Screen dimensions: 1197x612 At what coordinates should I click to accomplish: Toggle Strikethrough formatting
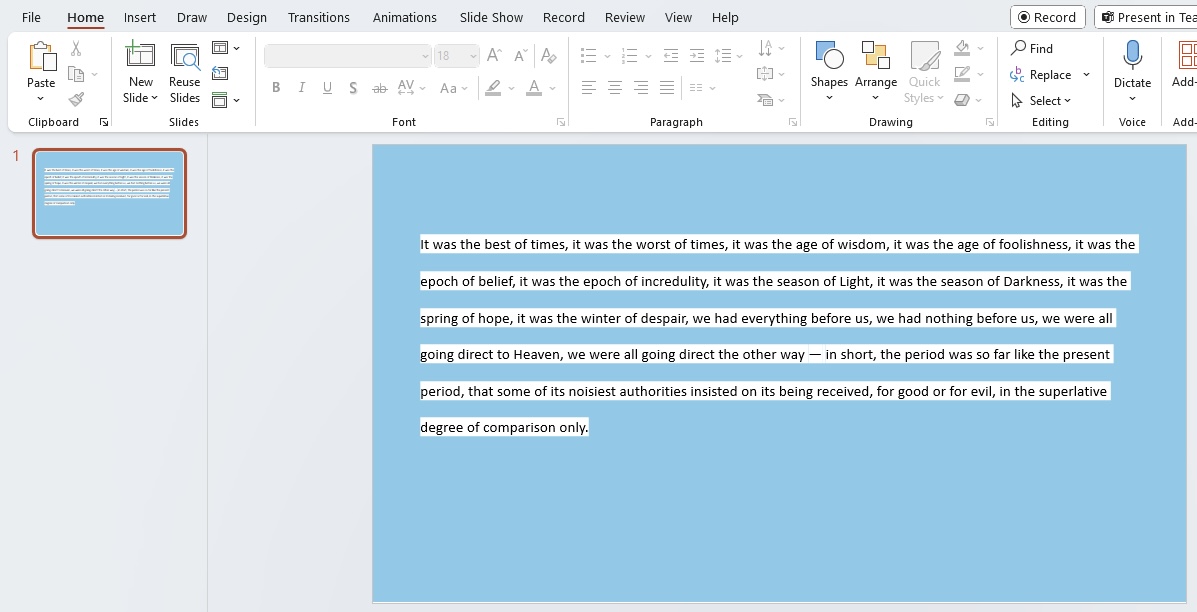coord(379,88)
